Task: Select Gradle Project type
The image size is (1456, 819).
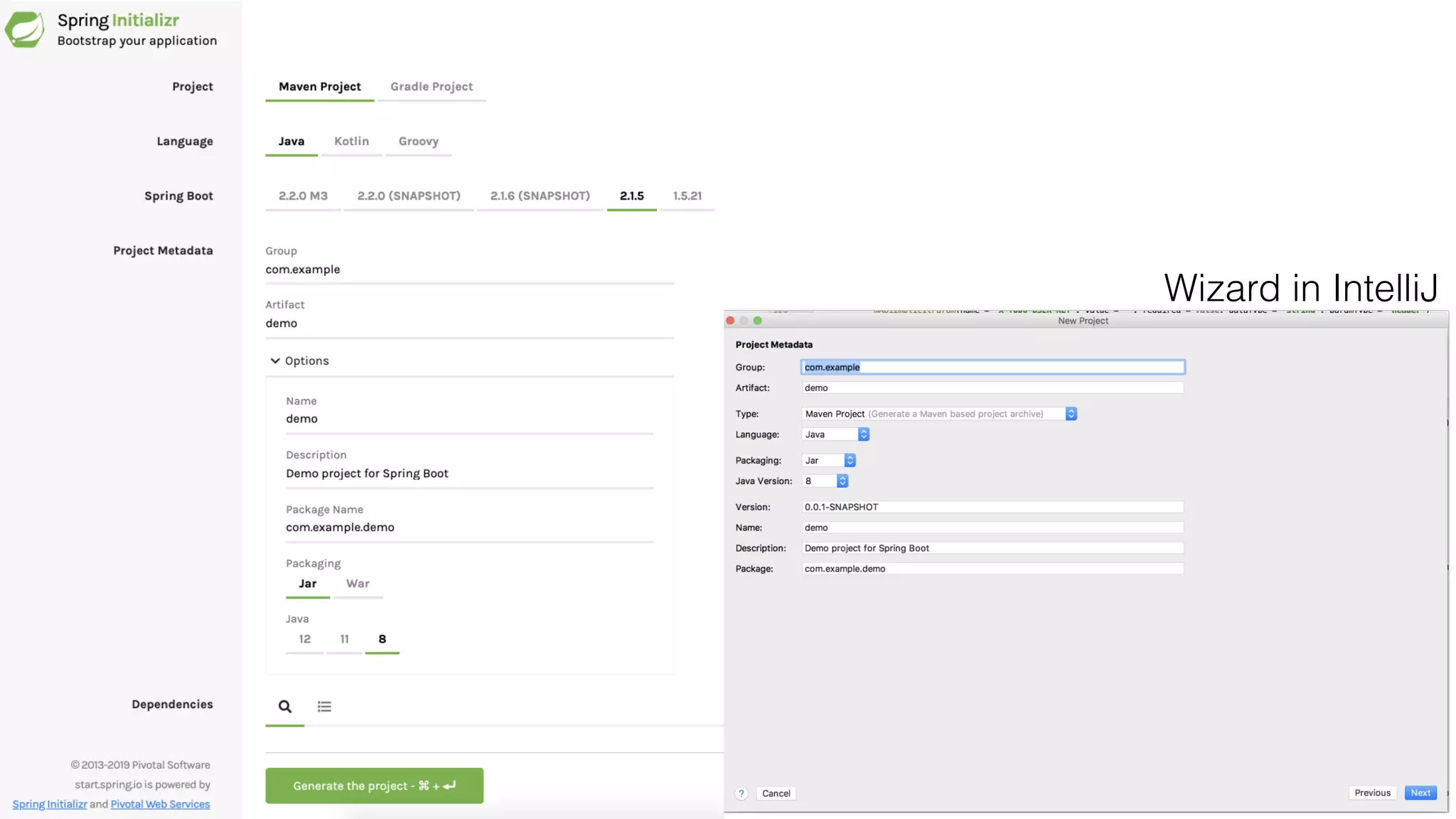Action: [431, 87]
